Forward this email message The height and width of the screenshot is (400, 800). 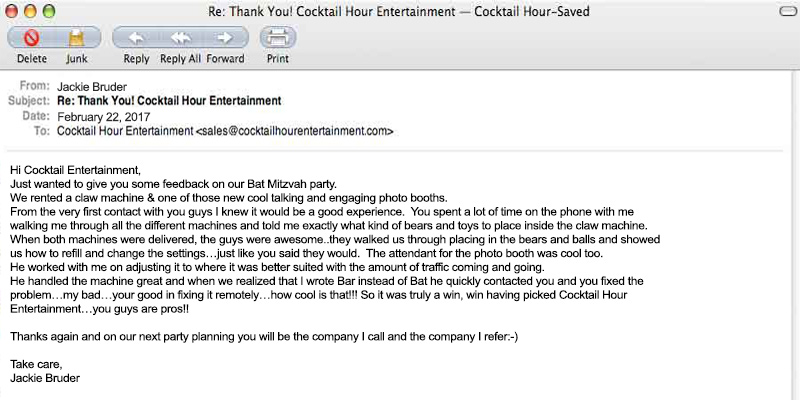point(226,38)
